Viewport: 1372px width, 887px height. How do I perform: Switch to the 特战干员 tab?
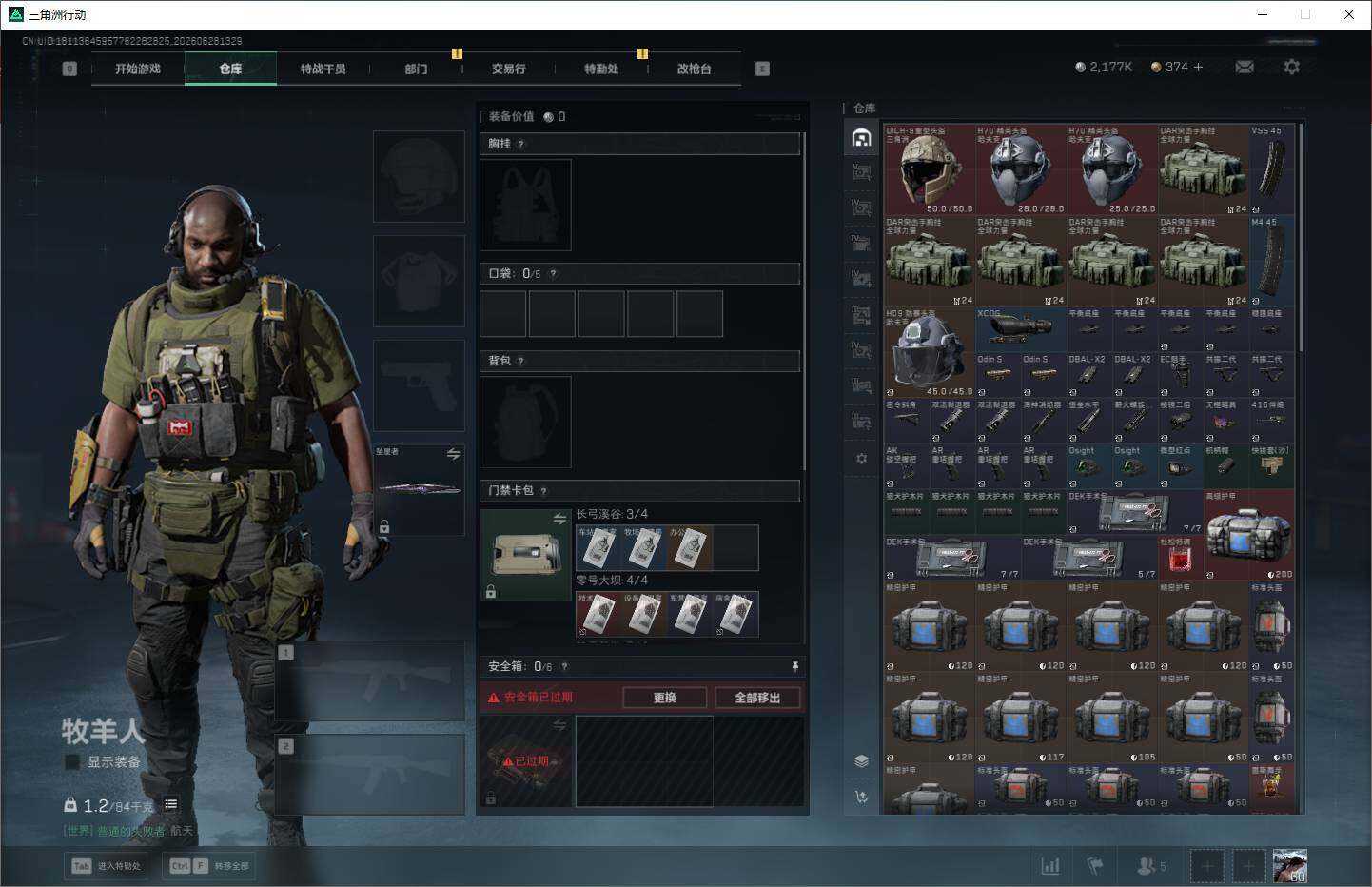click(x=323, y=69)
